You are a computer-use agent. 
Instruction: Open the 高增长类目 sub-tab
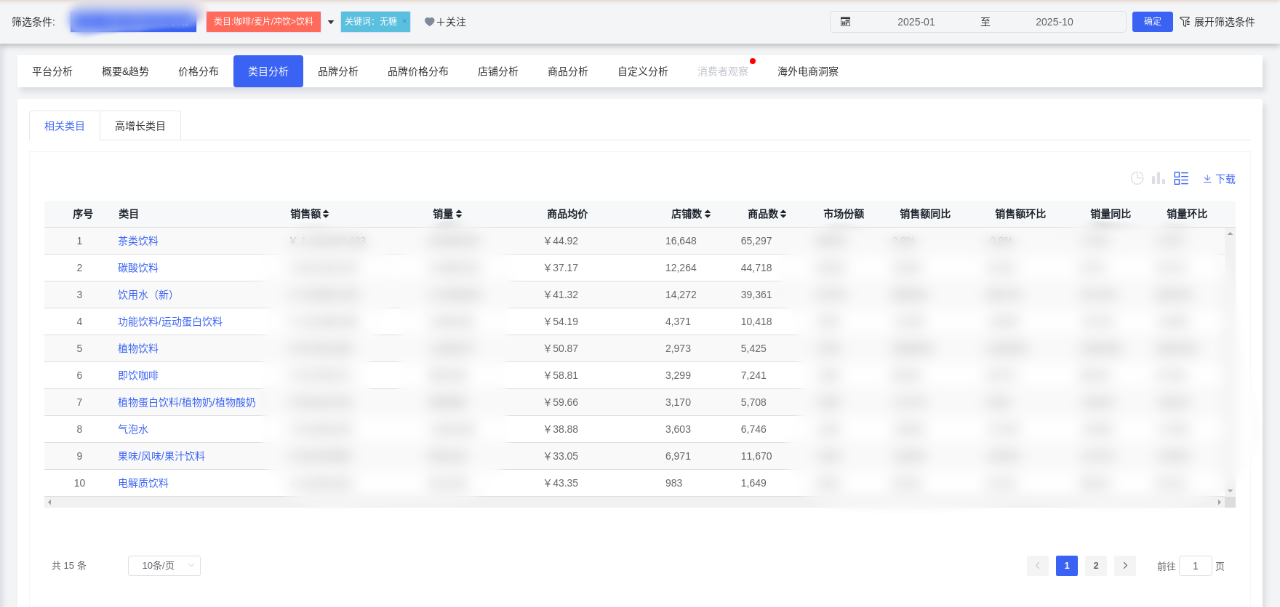click(x=140, y=126)
